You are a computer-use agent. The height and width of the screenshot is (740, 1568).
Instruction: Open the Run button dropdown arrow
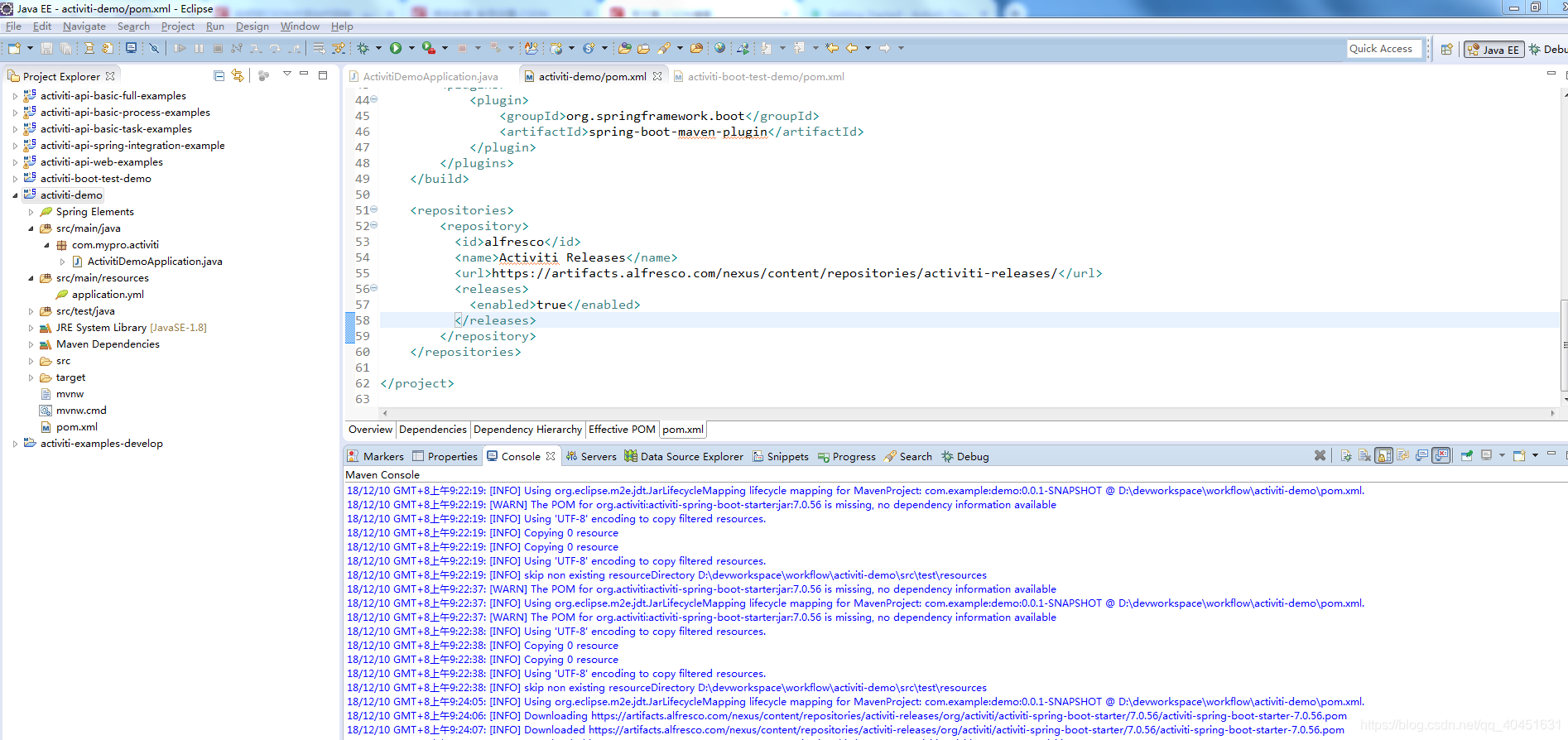click(x=411, y=48)
